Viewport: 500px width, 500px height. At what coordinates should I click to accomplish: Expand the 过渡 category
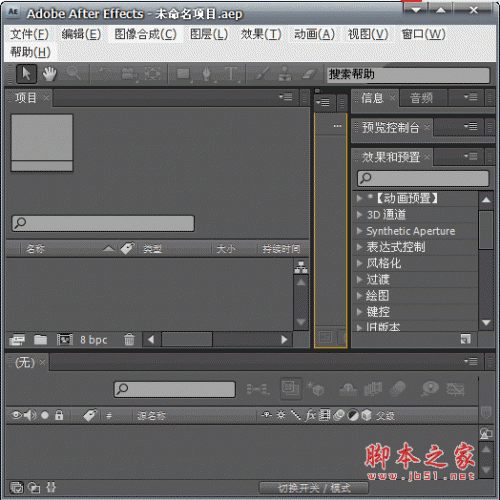click(x=359, y=279)
